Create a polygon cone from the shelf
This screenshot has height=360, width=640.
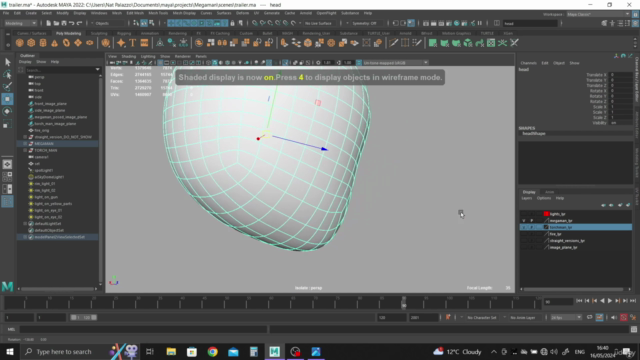point(54,43)
